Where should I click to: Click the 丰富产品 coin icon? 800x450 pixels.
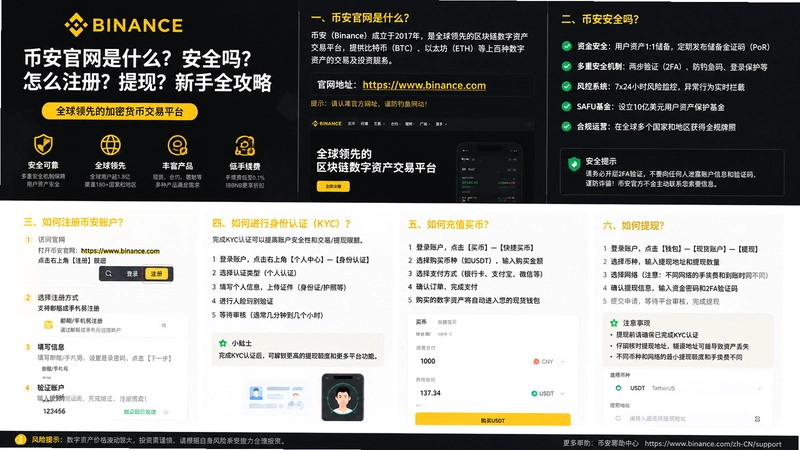[x=178, y=145]
